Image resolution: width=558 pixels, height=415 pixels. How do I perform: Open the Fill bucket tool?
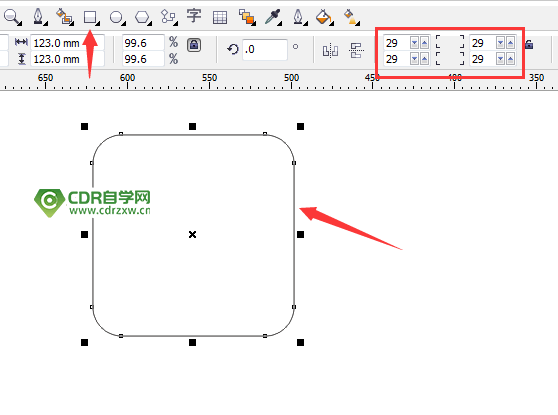click(323, 17)
